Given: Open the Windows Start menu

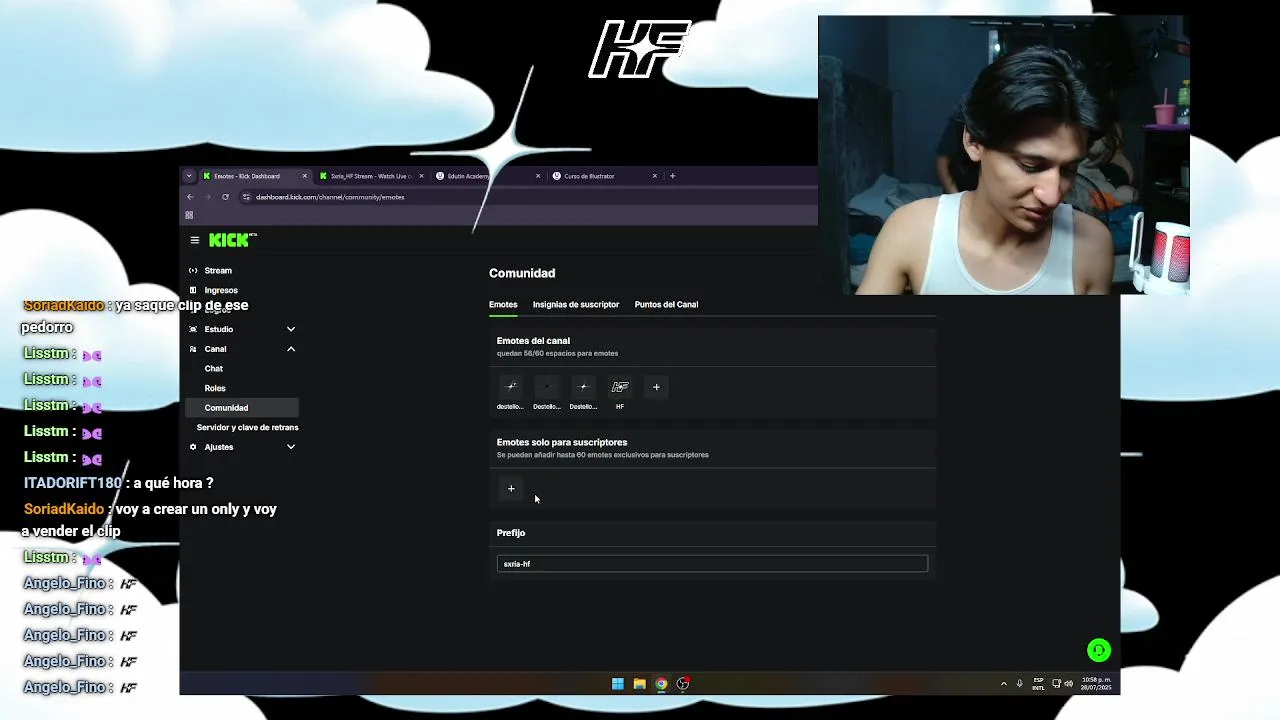Looking at the screenshot, I should point(617,684).
